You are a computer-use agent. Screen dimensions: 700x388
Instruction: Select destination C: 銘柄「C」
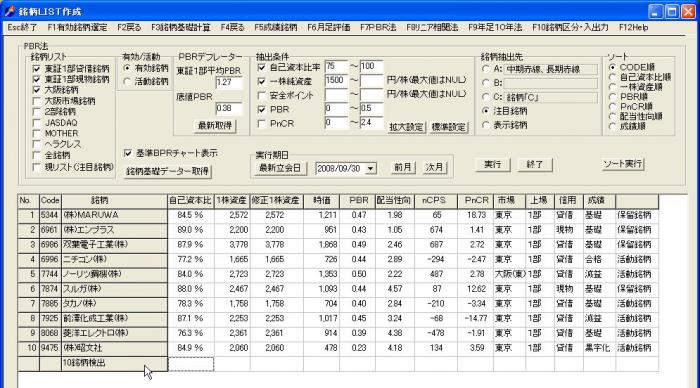486,97
